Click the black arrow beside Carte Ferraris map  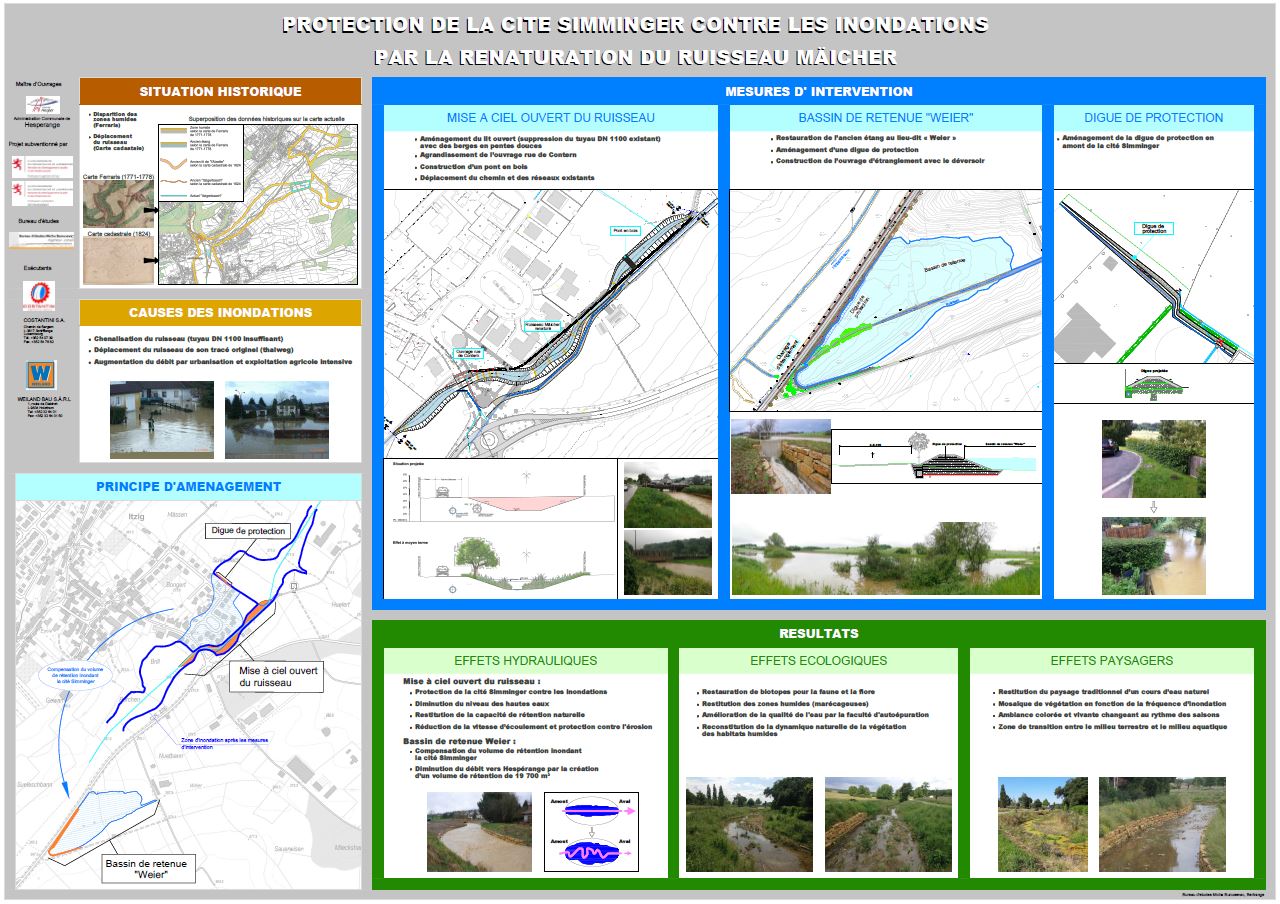(150, 210)
